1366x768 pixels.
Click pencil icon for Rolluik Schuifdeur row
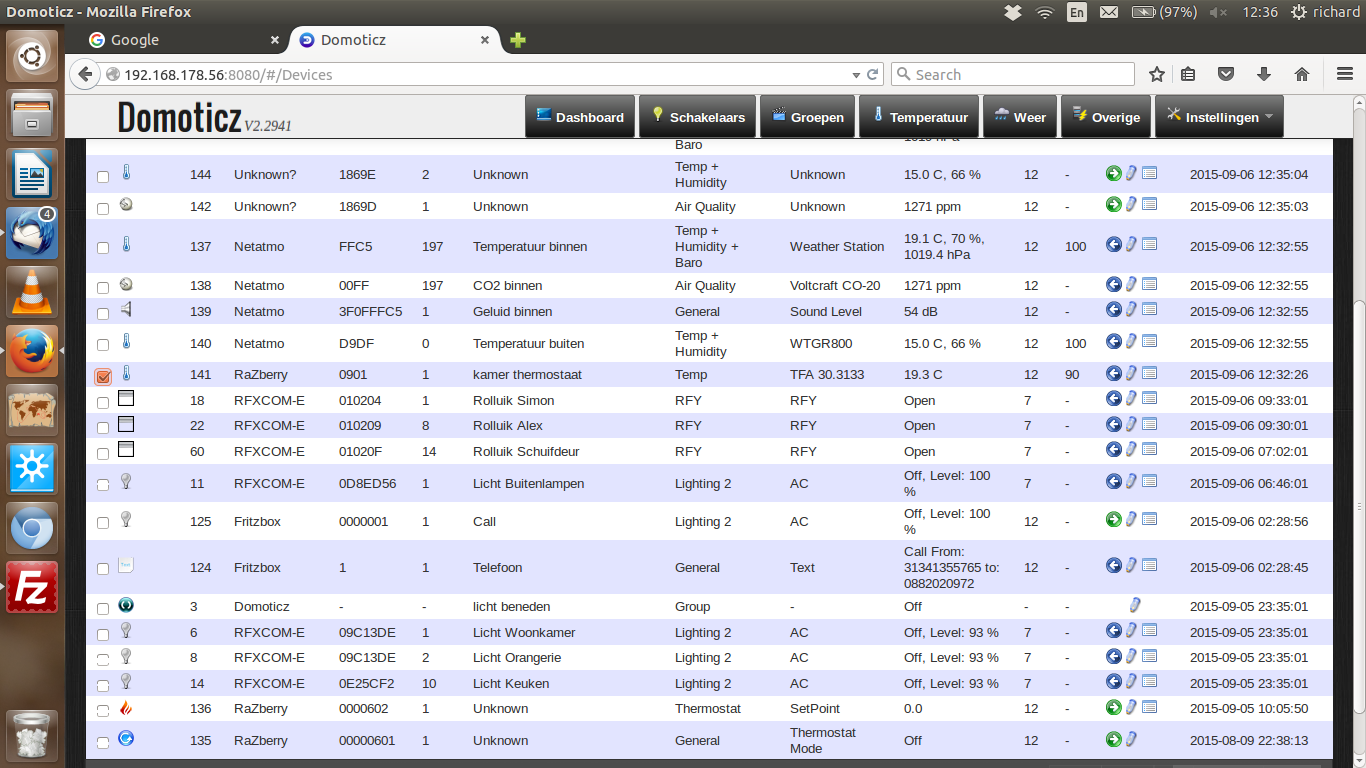click(x=1131, y=449)
